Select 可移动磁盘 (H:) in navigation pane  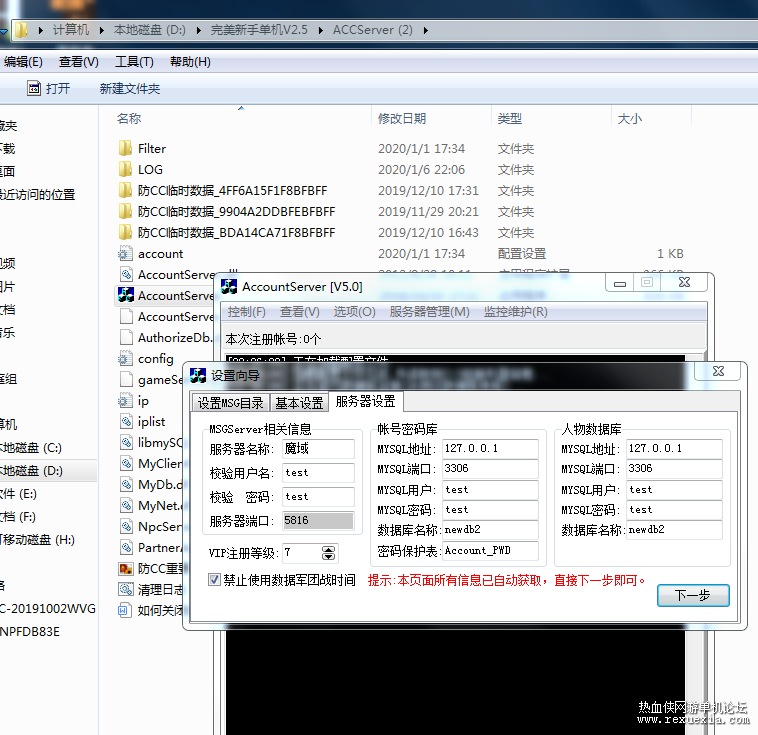point(38,540)
